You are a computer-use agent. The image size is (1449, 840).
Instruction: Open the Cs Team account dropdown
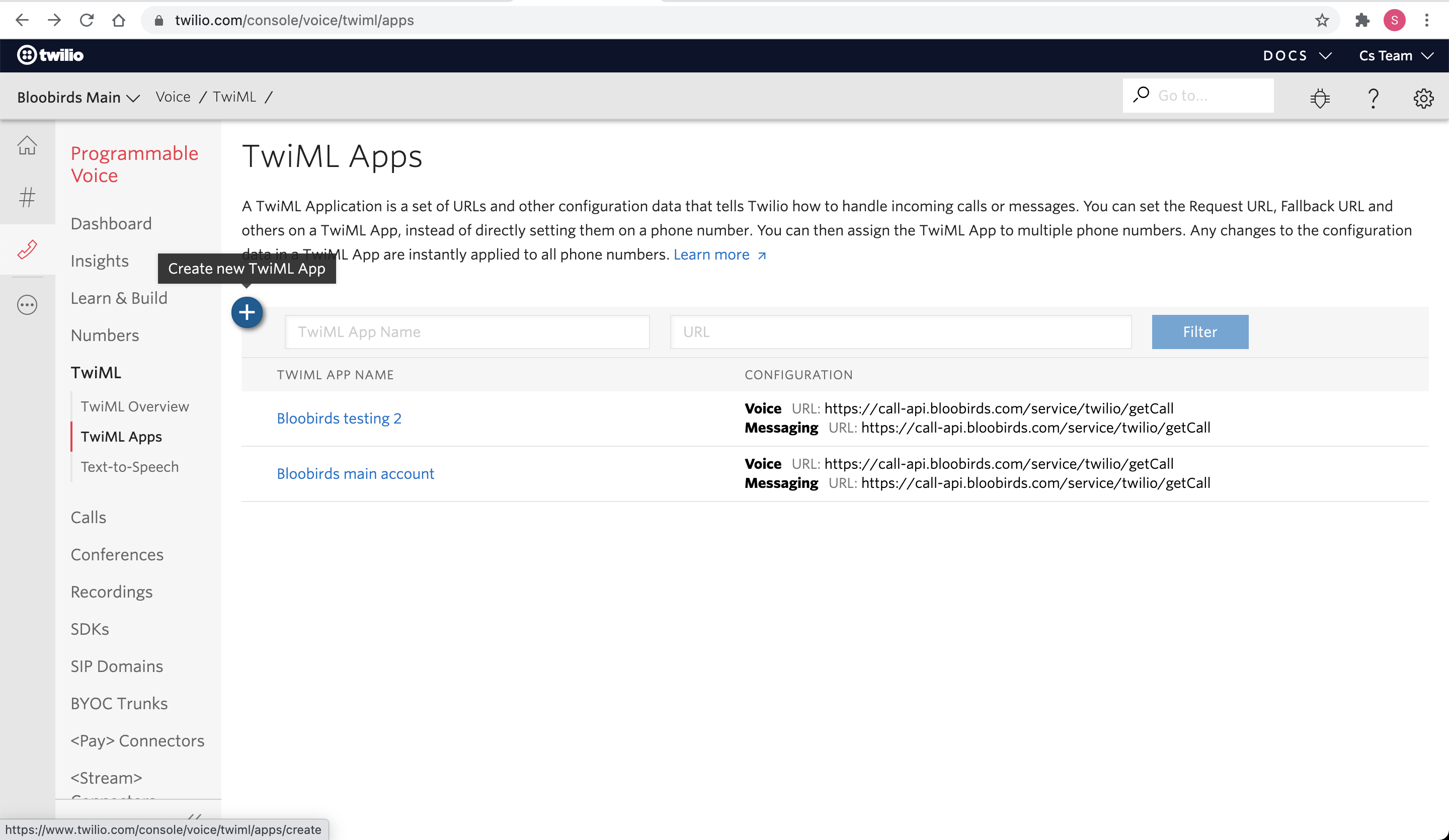[1396, 55]
